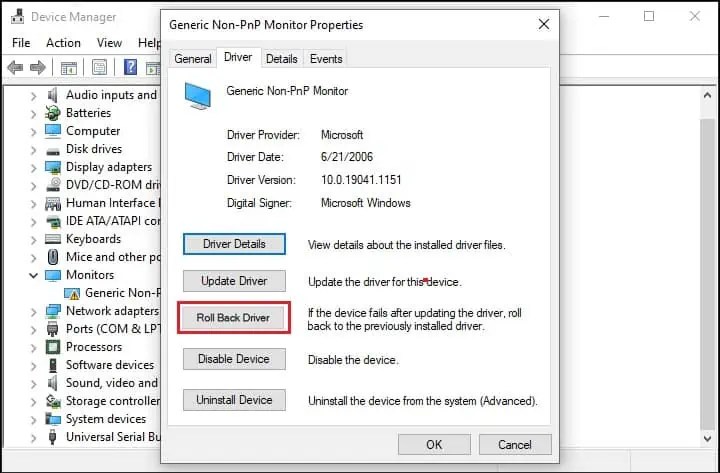Click the Universal Serial Bus icon
Viewport: 720px width, 473px height.
click(x=53, y=437)
